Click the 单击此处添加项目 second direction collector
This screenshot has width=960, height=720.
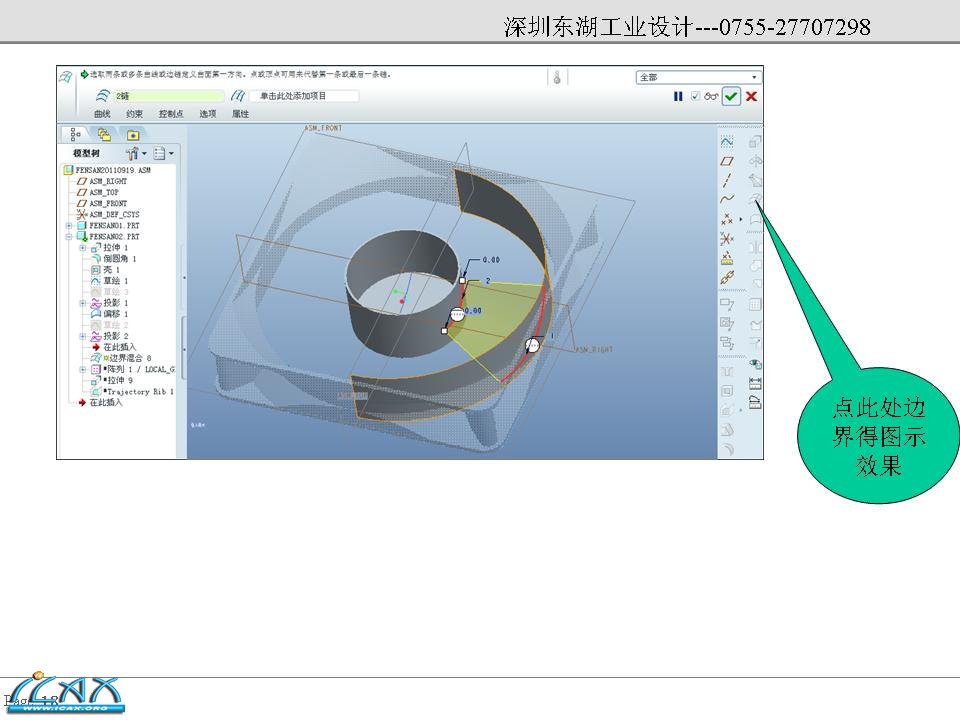304,96
